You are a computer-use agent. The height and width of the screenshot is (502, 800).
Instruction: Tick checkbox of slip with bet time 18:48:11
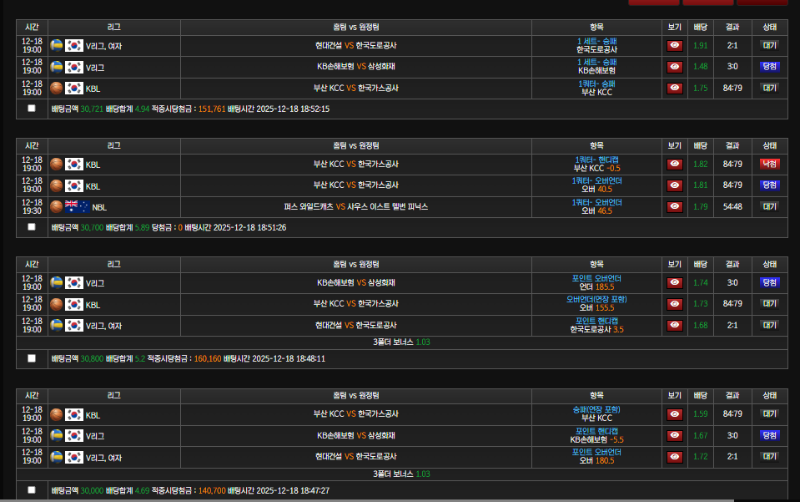point(31,358)
